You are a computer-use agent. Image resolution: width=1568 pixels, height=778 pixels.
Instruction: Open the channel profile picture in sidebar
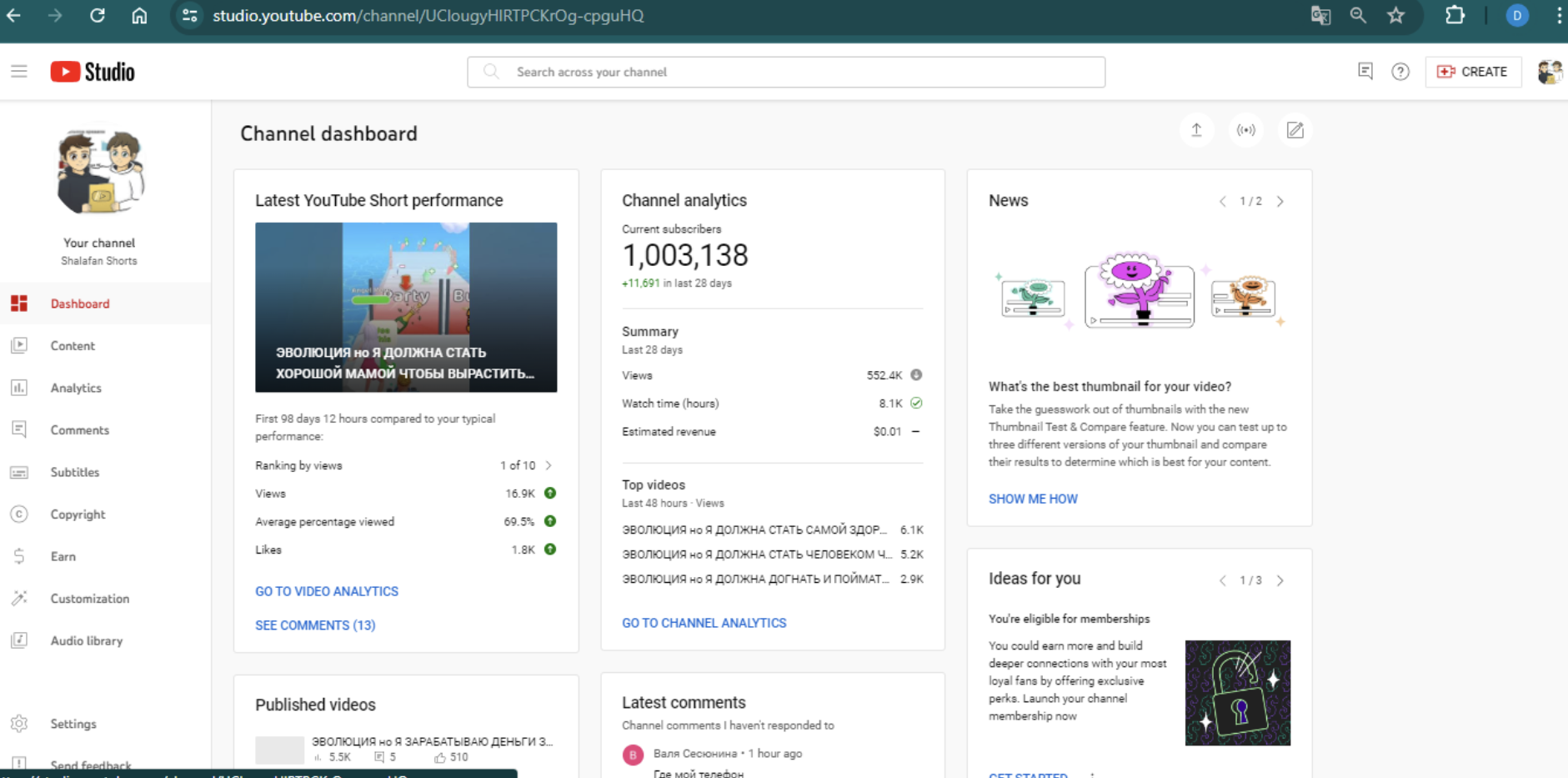pos(99,173)
